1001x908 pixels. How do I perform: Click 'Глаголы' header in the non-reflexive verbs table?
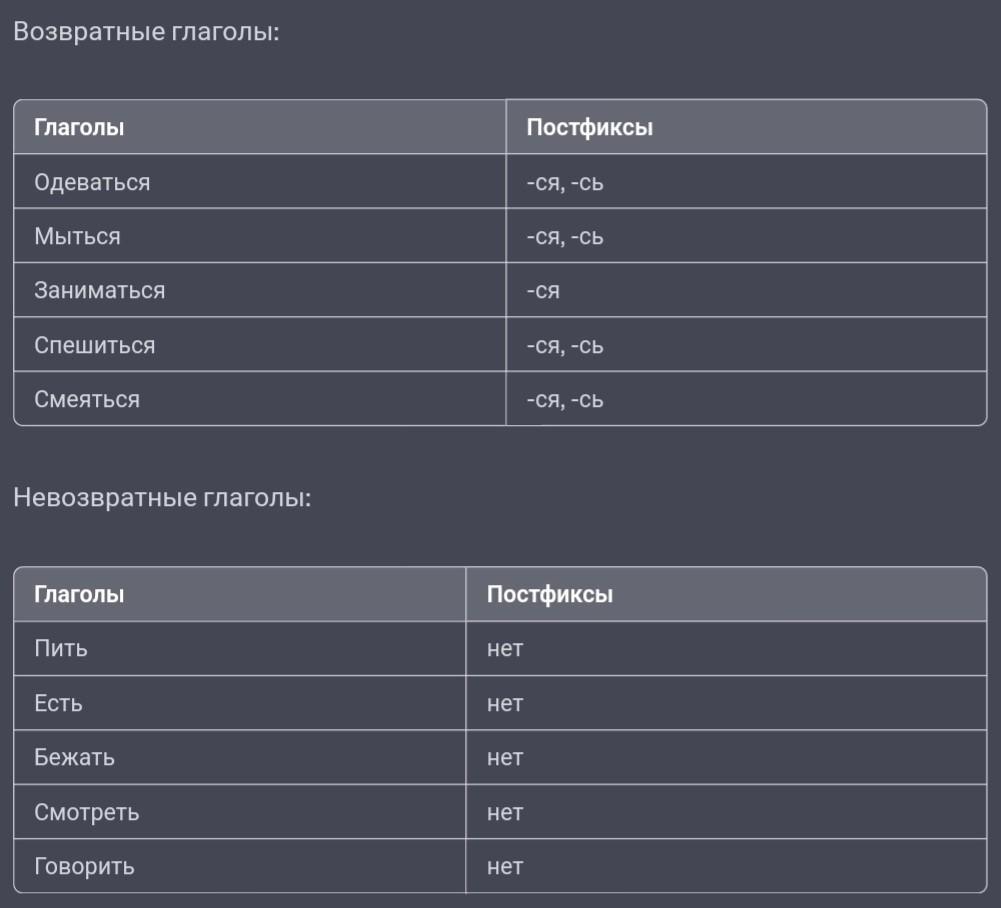(79, 594)
